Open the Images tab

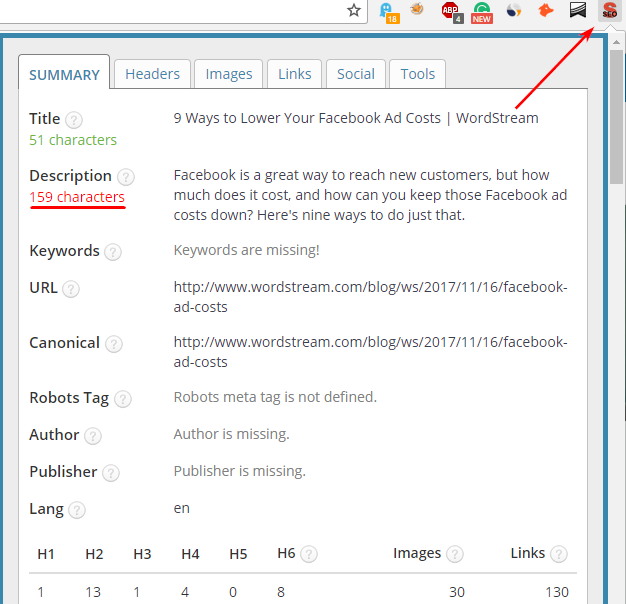229,74
